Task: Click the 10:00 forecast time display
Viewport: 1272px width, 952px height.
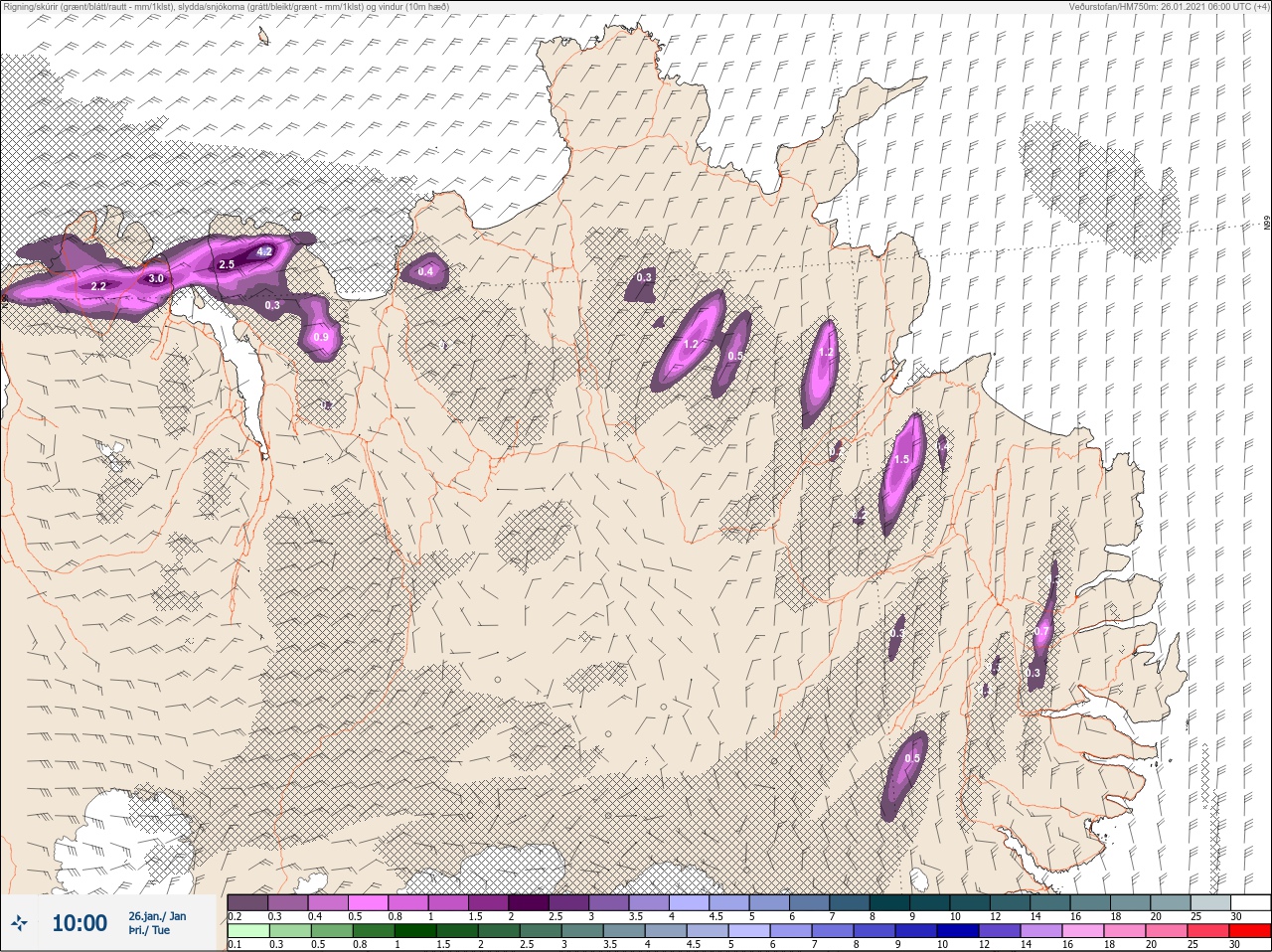Action: tap(79, 923)
